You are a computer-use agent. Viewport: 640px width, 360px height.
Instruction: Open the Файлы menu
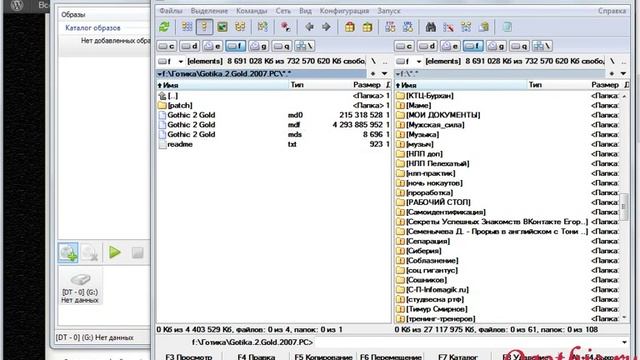(171, 11)
